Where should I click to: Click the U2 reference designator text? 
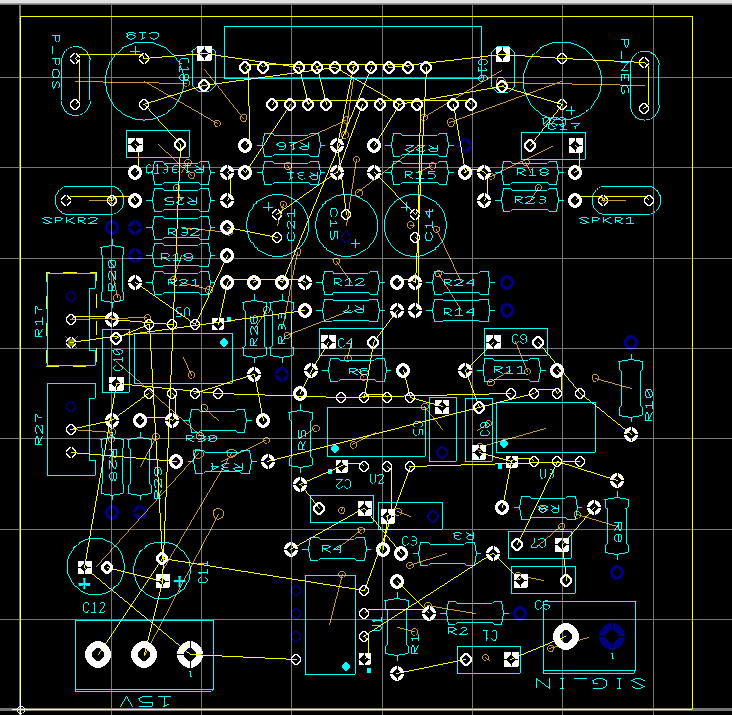click(376, 480)
